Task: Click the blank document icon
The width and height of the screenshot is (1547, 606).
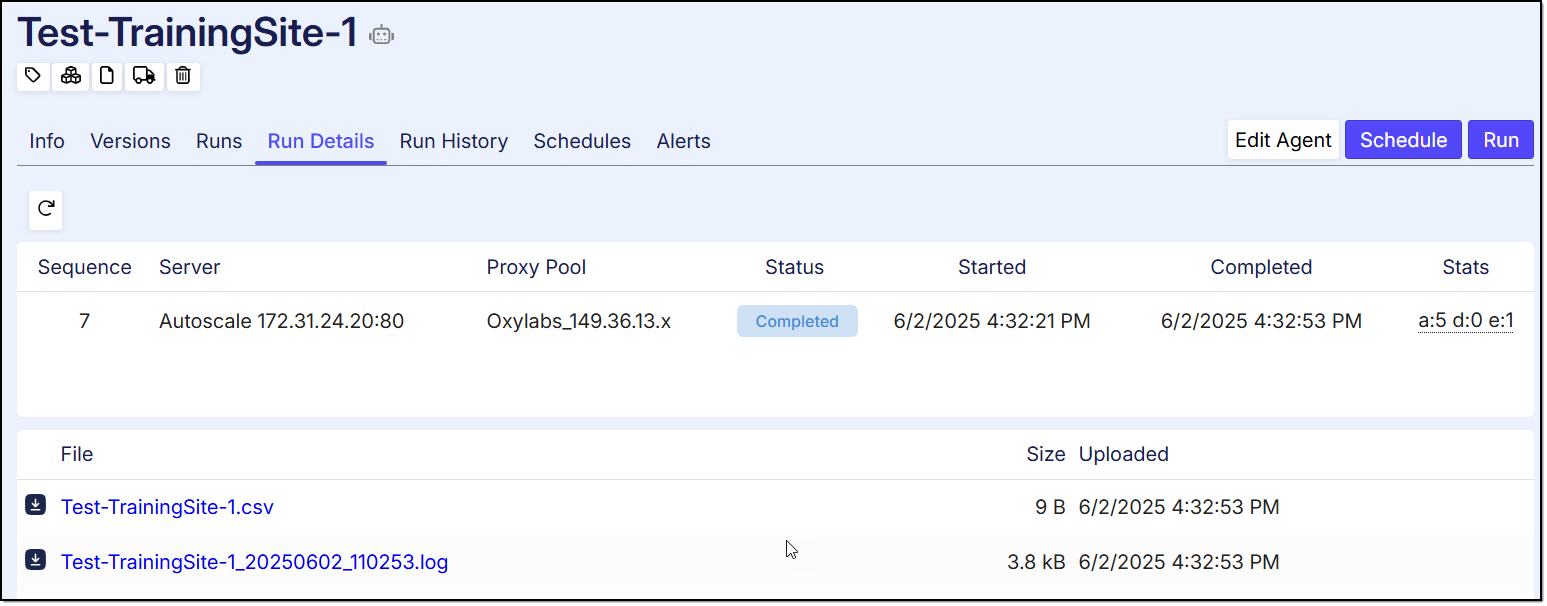Action: point(107,76)
